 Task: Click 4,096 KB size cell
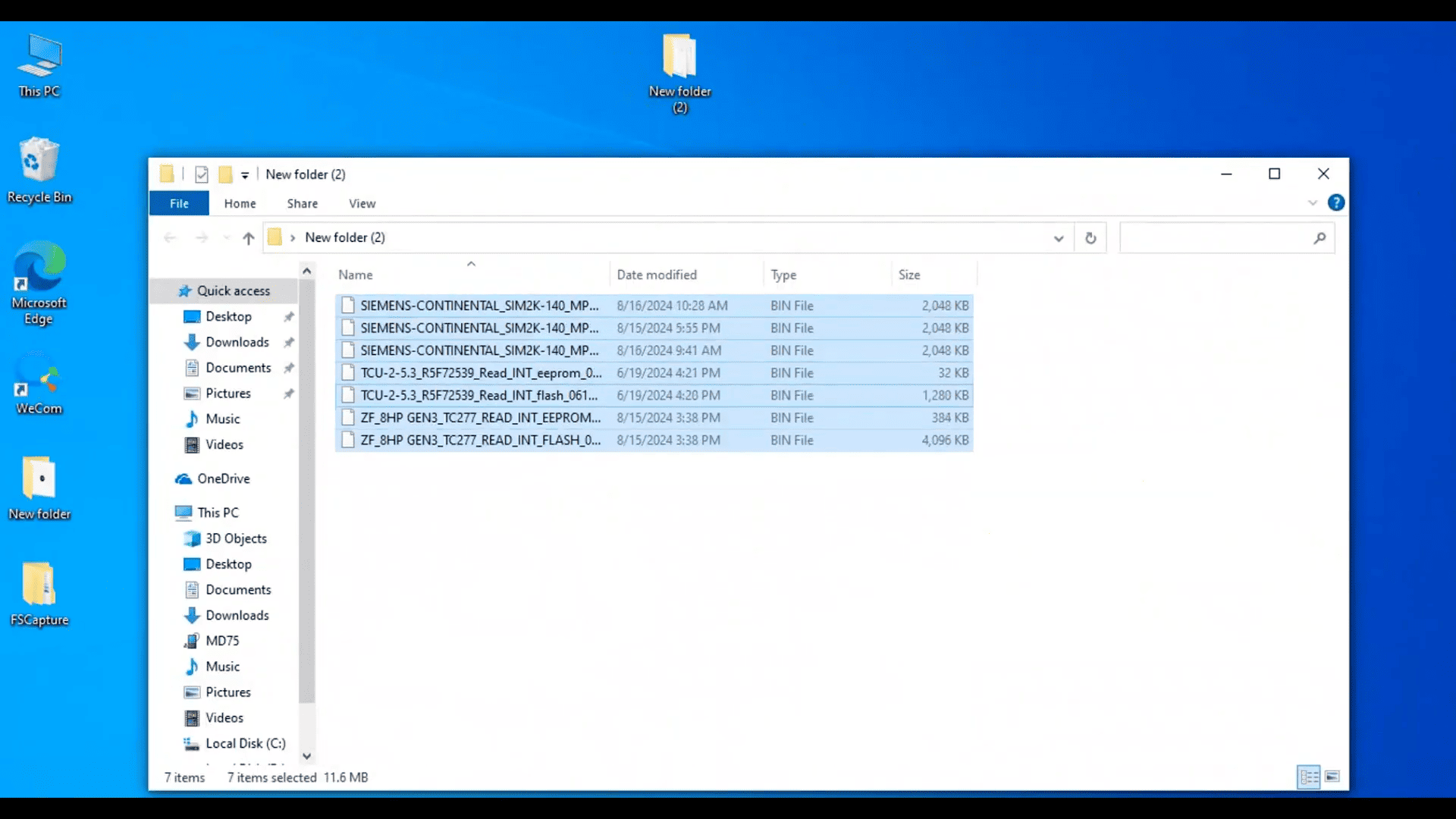point(945,440)
